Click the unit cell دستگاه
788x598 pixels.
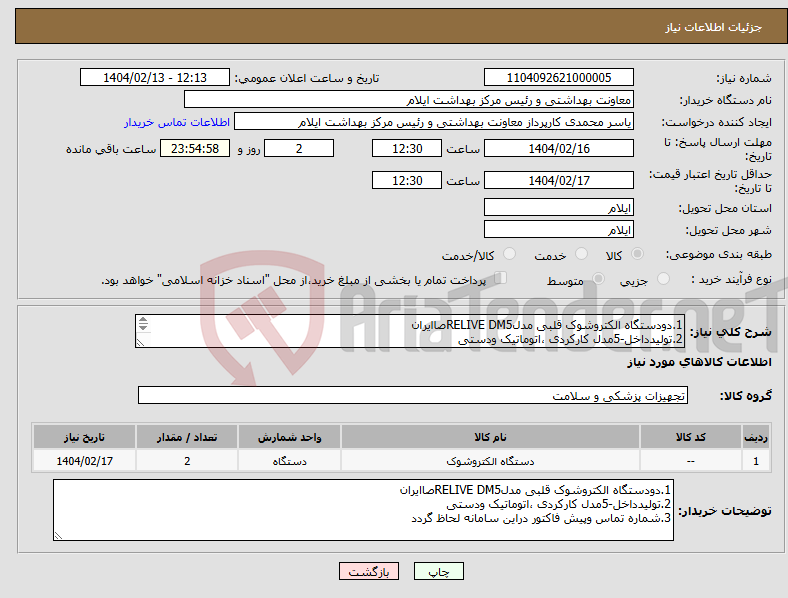[289, 460]
